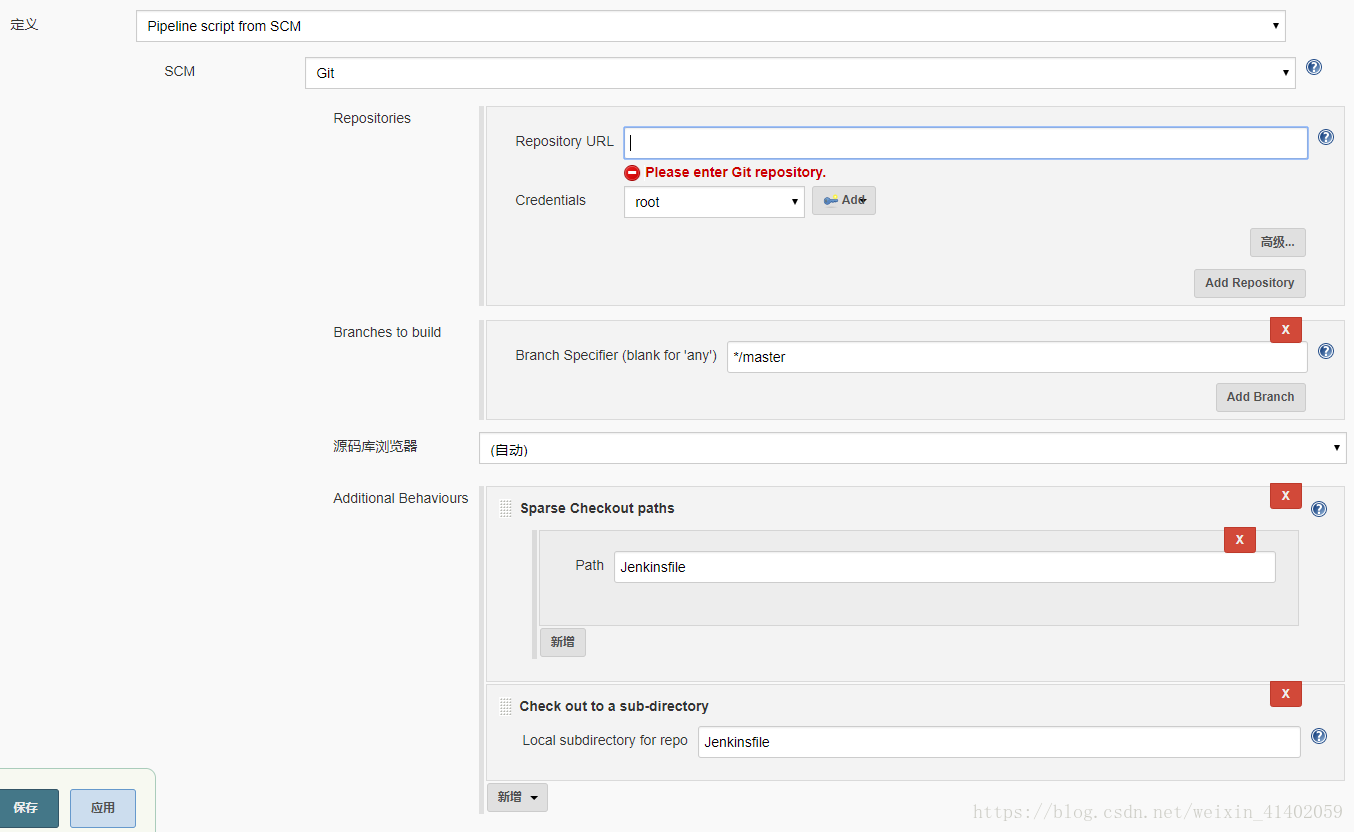Screen dimensions: 1354x832
Task: Open the 新增 behaviours dropdown menu at bottom
Action: click(x=517, y=797)
